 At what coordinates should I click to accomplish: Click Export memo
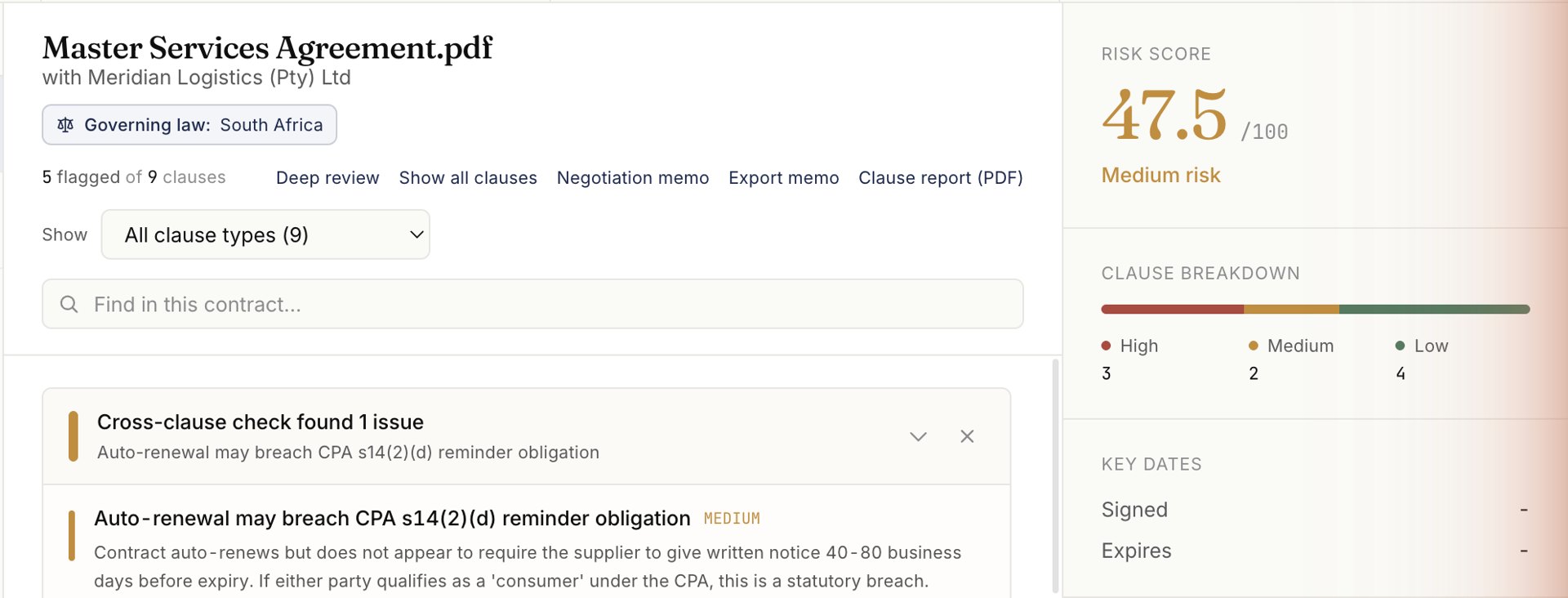[x=783, y=177]
